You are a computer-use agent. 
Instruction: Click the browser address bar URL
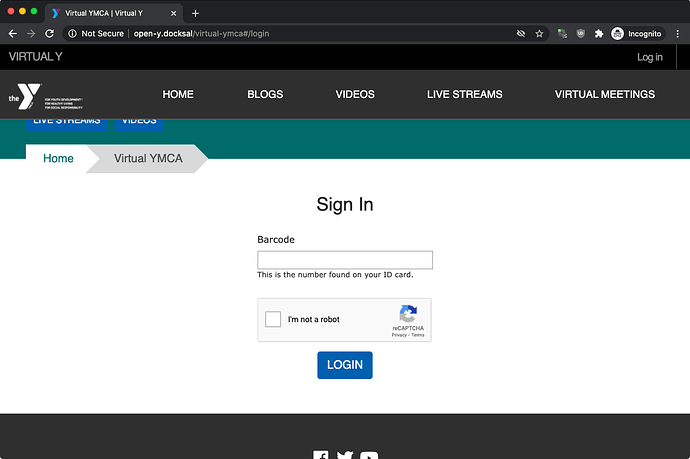[x=202, y=33]
